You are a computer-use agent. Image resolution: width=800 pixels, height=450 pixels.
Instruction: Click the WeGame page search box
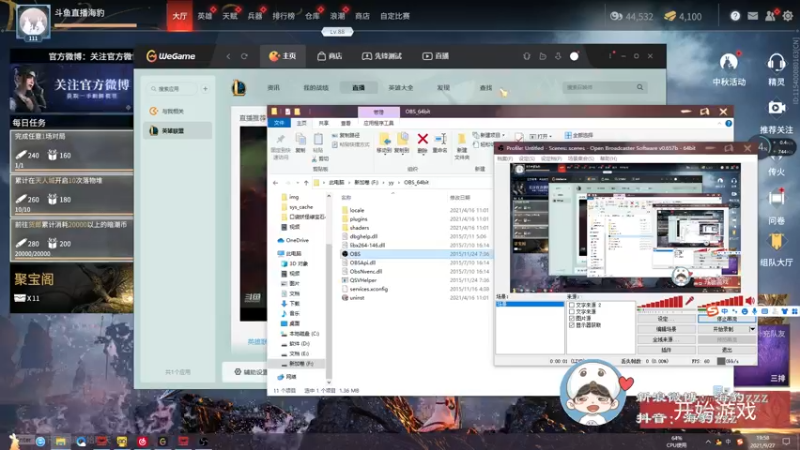click(605, 88)
